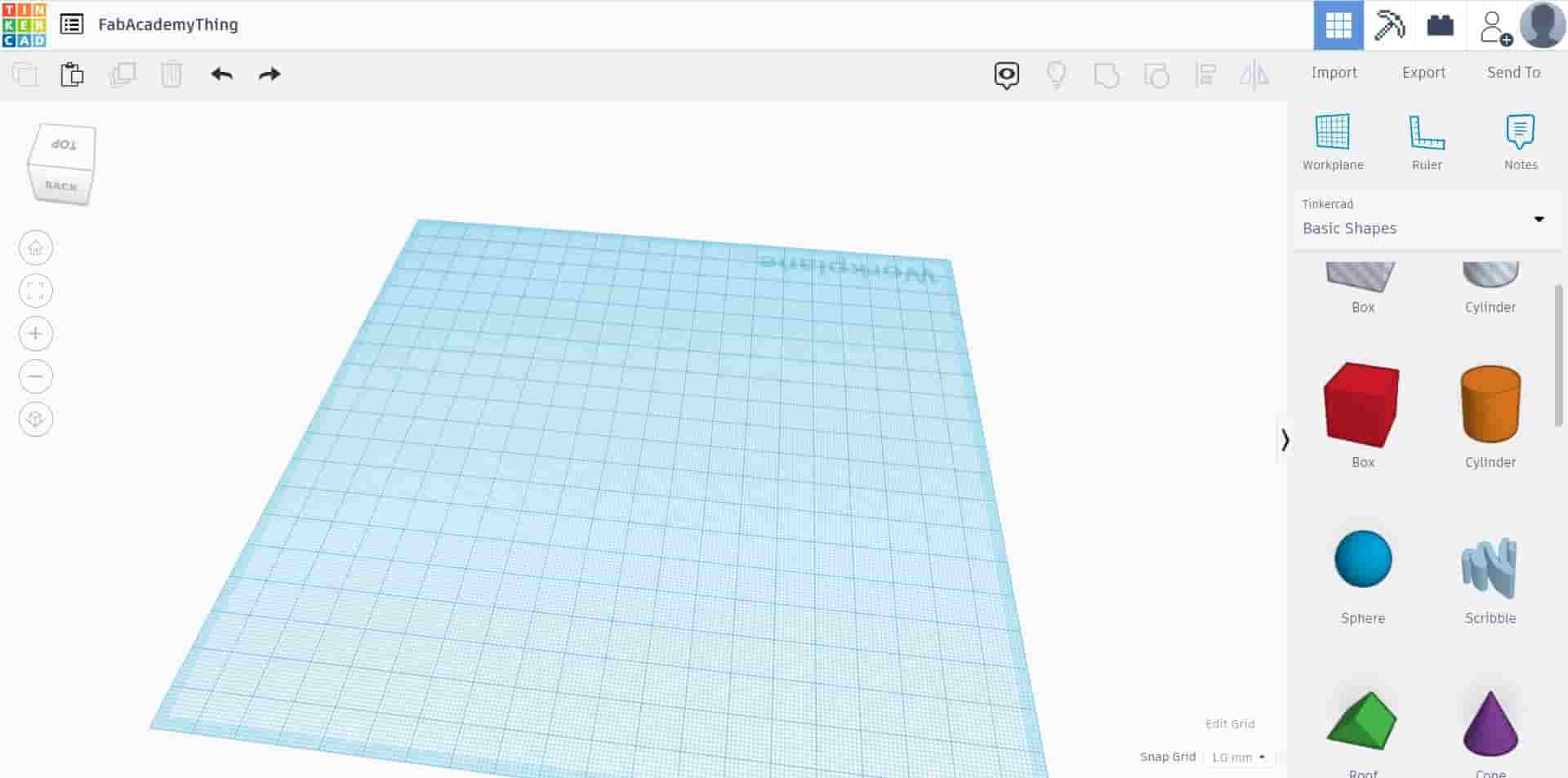Click the TOP face of view cube

point(65,144)
